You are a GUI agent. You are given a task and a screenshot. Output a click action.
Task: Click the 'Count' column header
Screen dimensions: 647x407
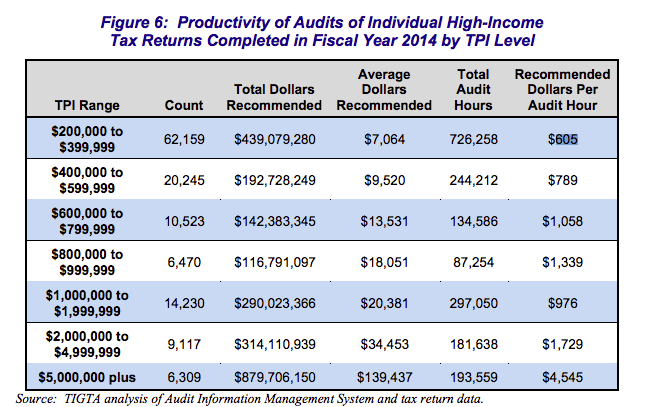[x=183, y=105]
